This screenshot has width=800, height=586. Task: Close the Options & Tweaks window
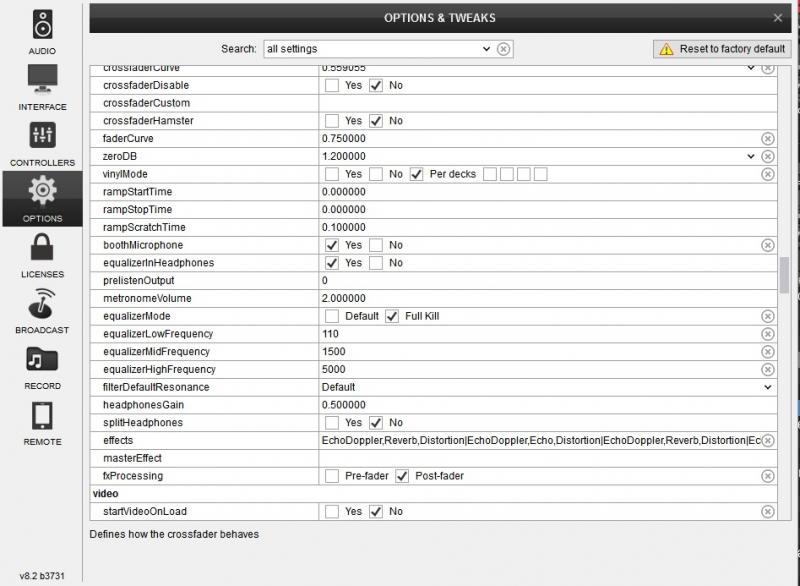pyautogui.click(x=778, y=18)
